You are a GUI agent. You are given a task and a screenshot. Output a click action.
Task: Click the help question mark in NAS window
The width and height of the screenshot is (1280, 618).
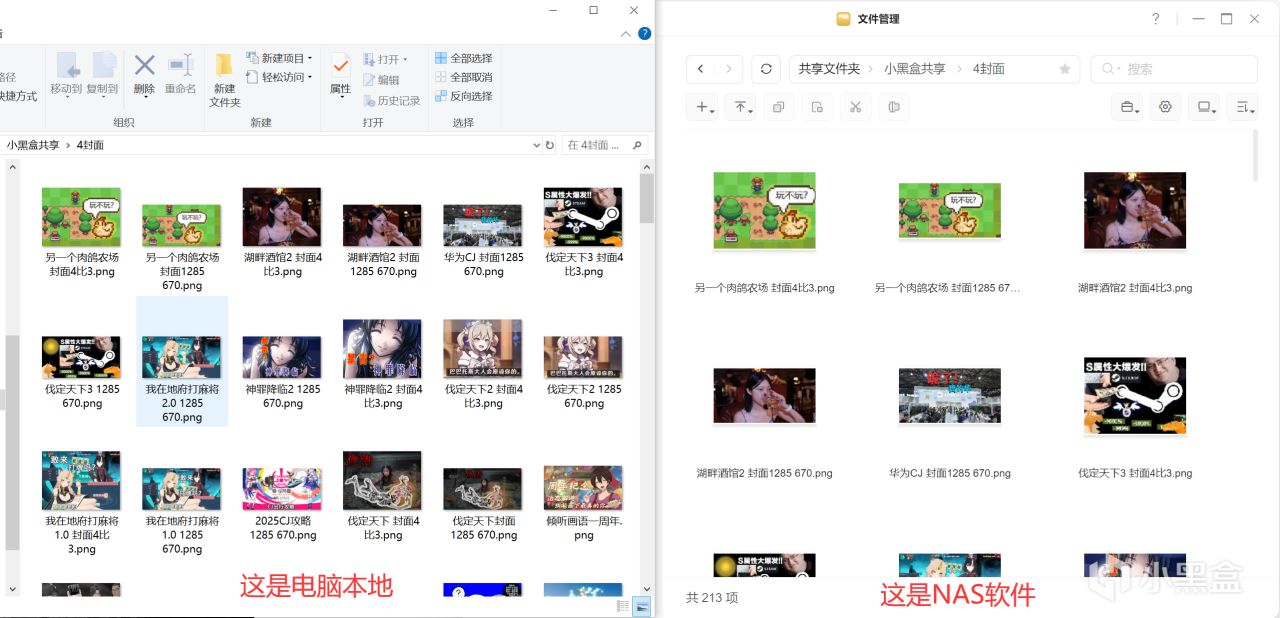coord(1156,19)
